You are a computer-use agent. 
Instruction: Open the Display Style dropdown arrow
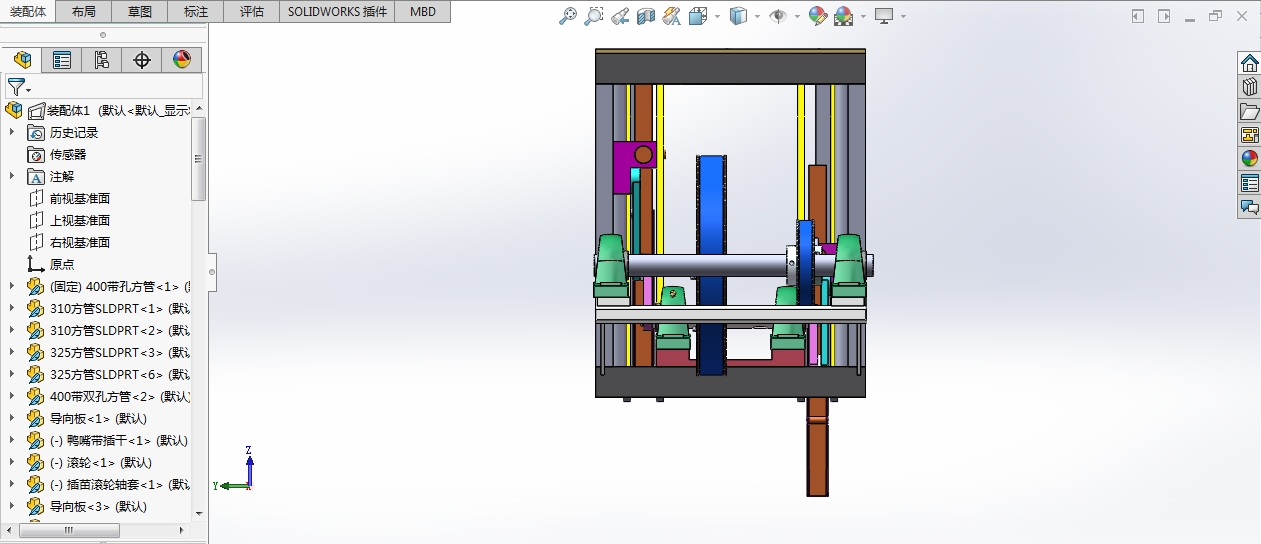[x=757, y=17]
